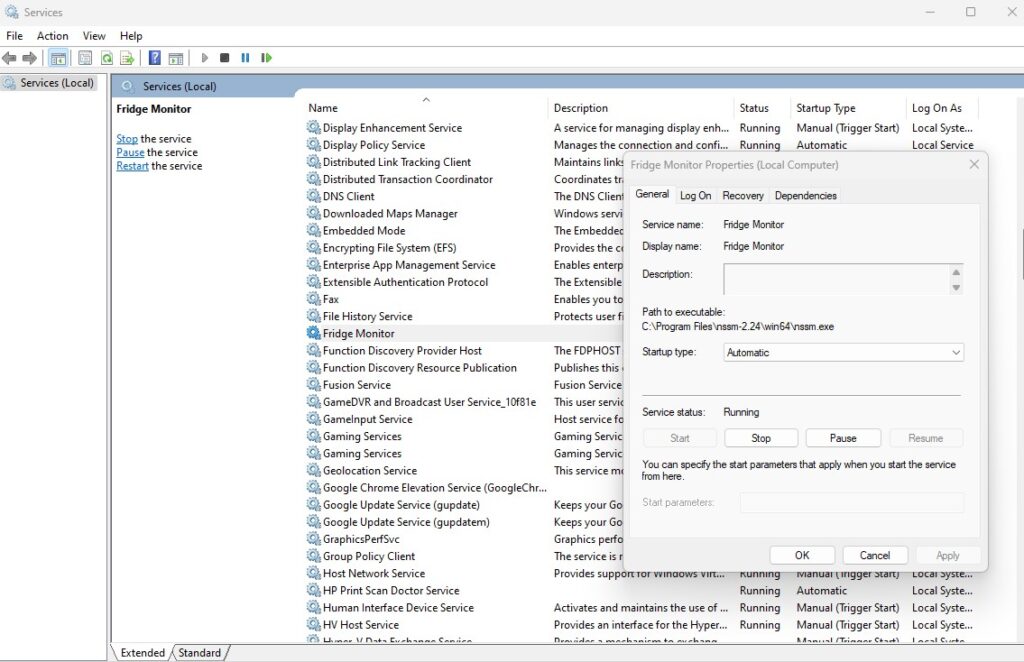Click the Properties toolbar icon
The image size is (1024, 662).
point(85,58)
